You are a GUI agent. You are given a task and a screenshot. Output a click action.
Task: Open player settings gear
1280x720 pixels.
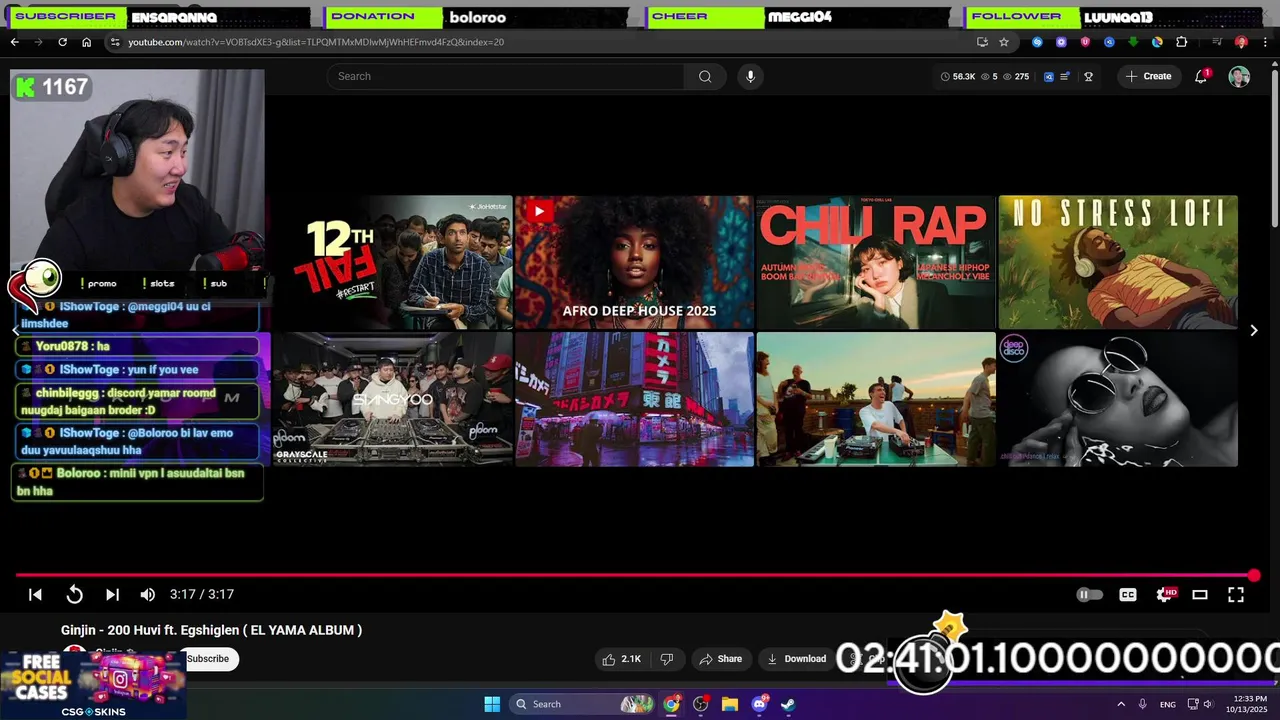tap(1164, 594)
